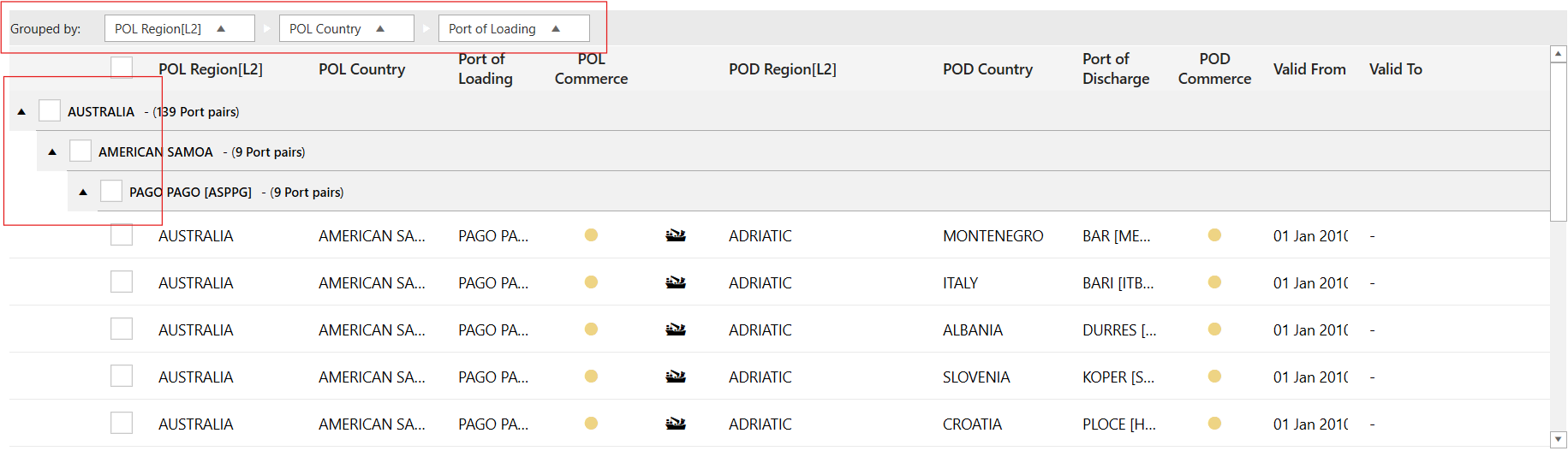Image resolution: width=1568 pixels, height=451 pixels.
Task: Click POL Commerce yellow dot in Montenegro row
Action: coord(591,235)
